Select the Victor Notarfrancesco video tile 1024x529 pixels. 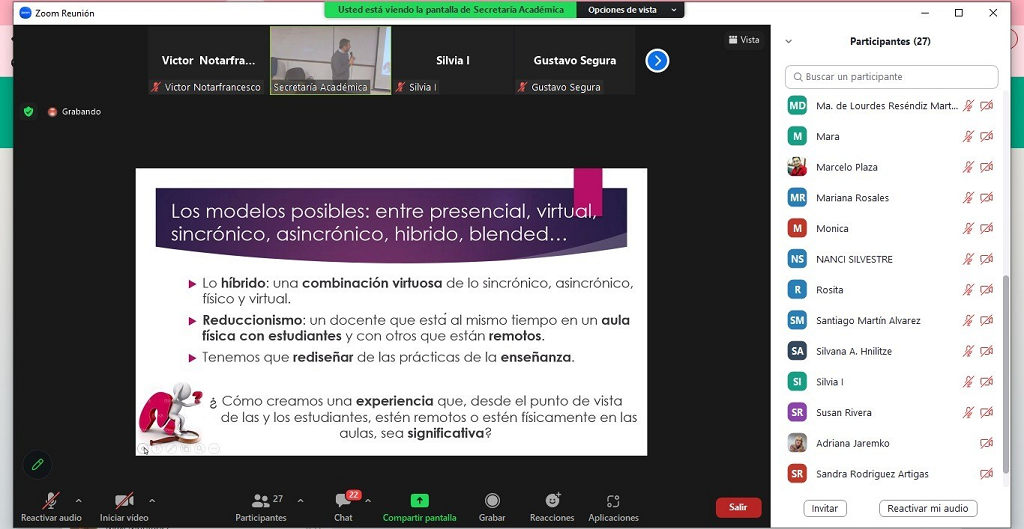[208, 61]
